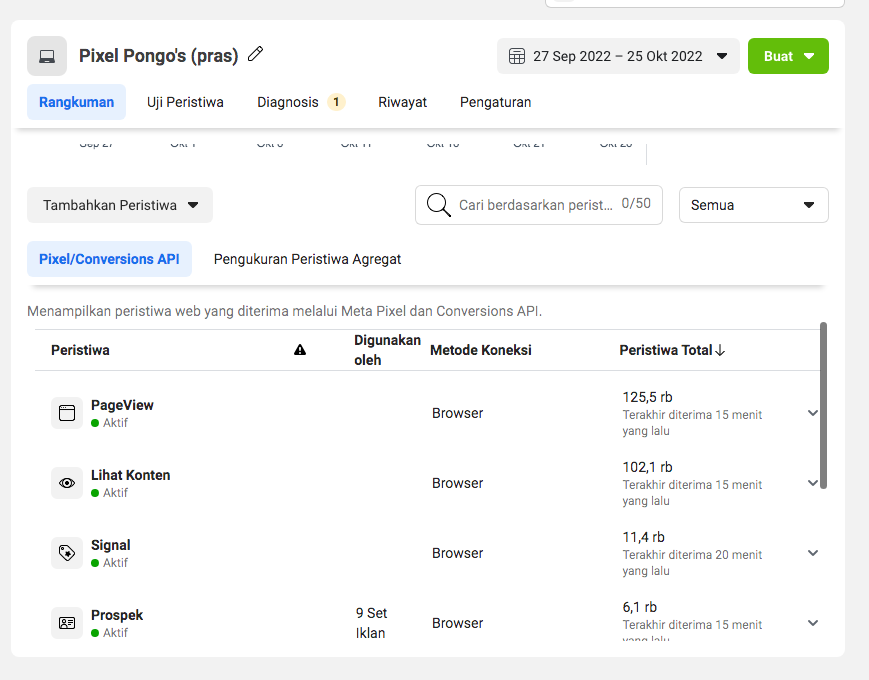Switch to the Uji Peristiwa tab
Screen dimensions: 869x680
click(185, 102)
